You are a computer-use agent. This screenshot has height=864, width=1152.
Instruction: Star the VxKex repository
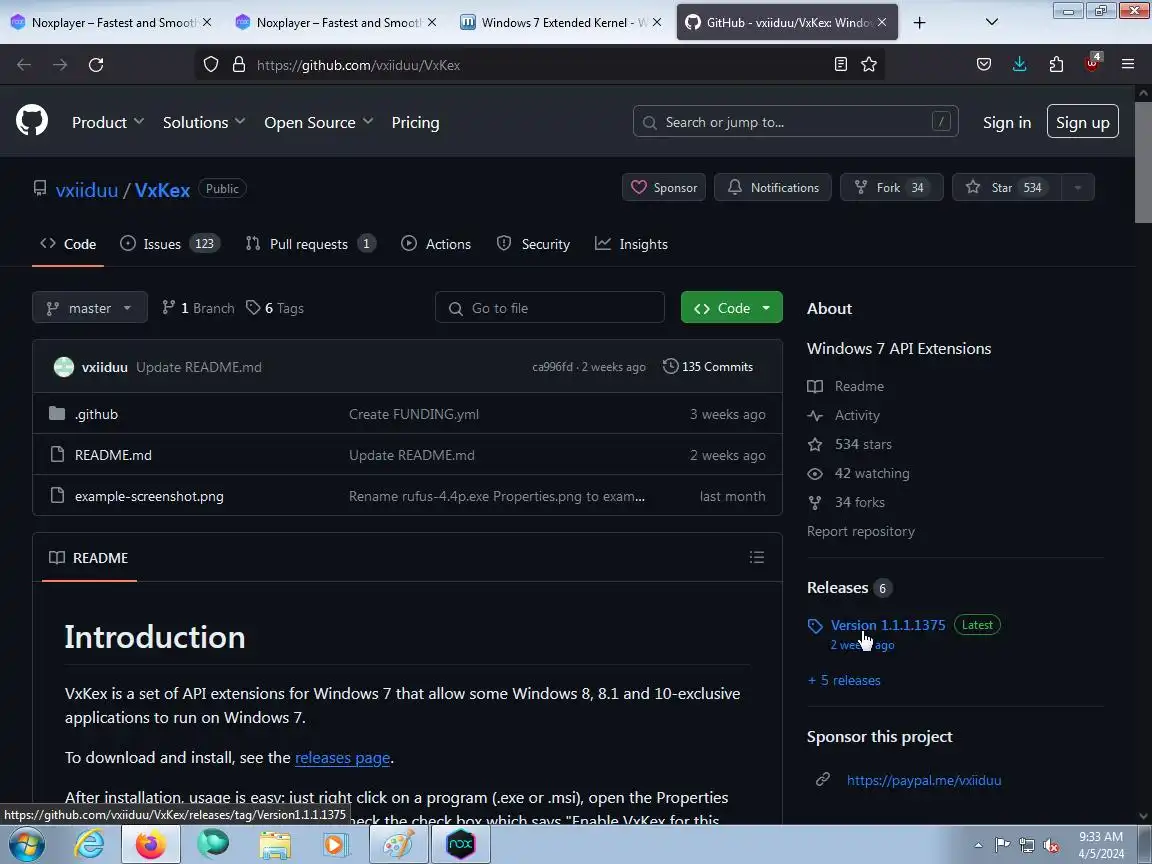(1007, 187)
